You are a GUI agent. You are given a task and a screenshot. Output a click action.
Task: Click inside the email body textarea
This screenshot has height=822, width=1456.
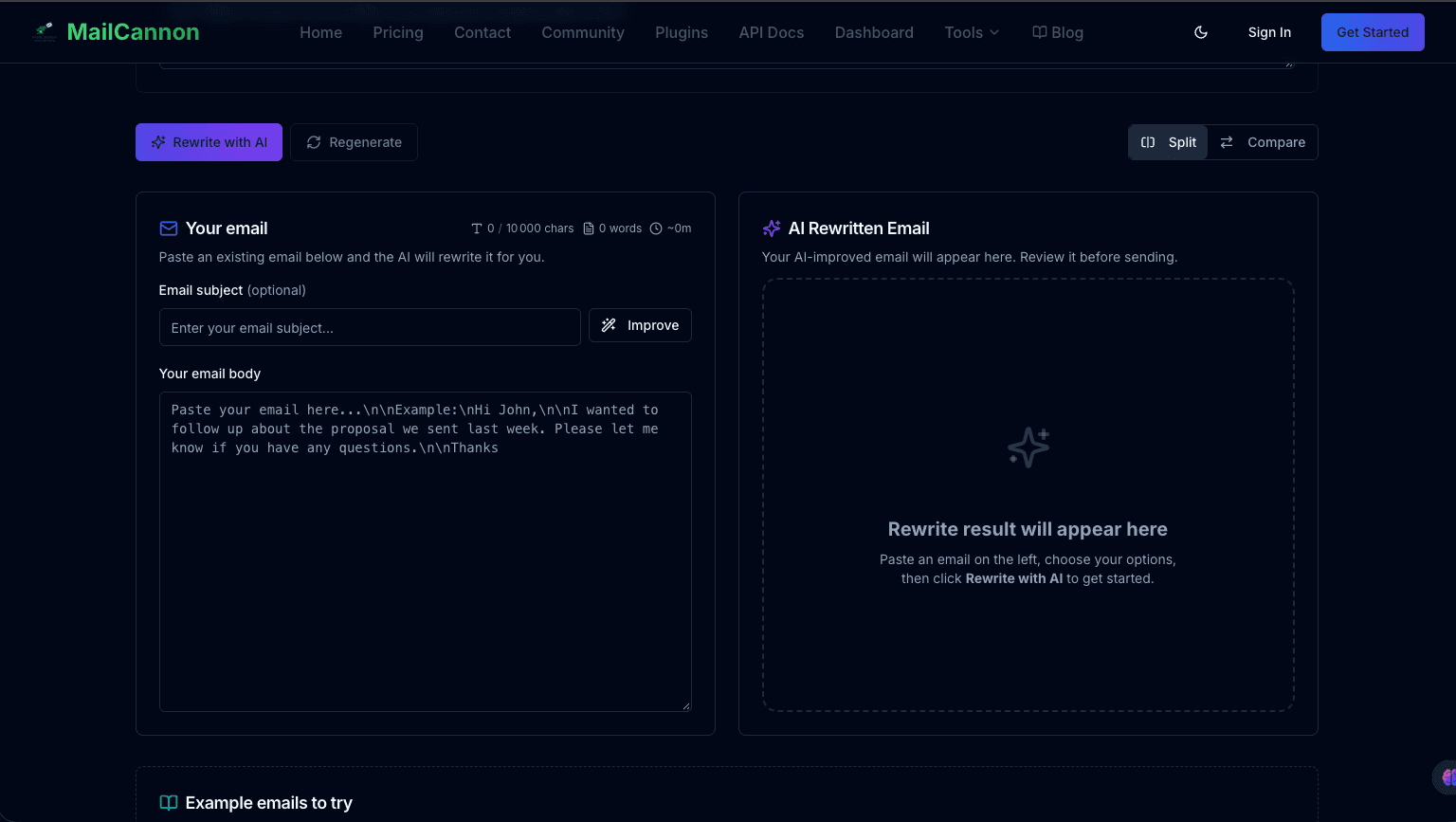(x=426, y=552)
